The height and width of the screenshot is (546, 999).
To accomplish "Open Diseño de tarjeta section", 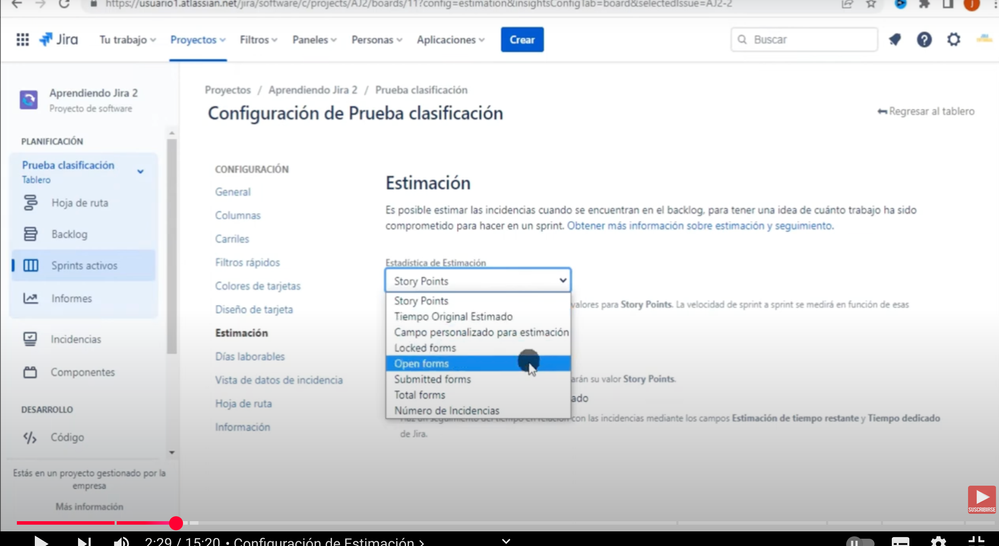I will coord(254,310).
